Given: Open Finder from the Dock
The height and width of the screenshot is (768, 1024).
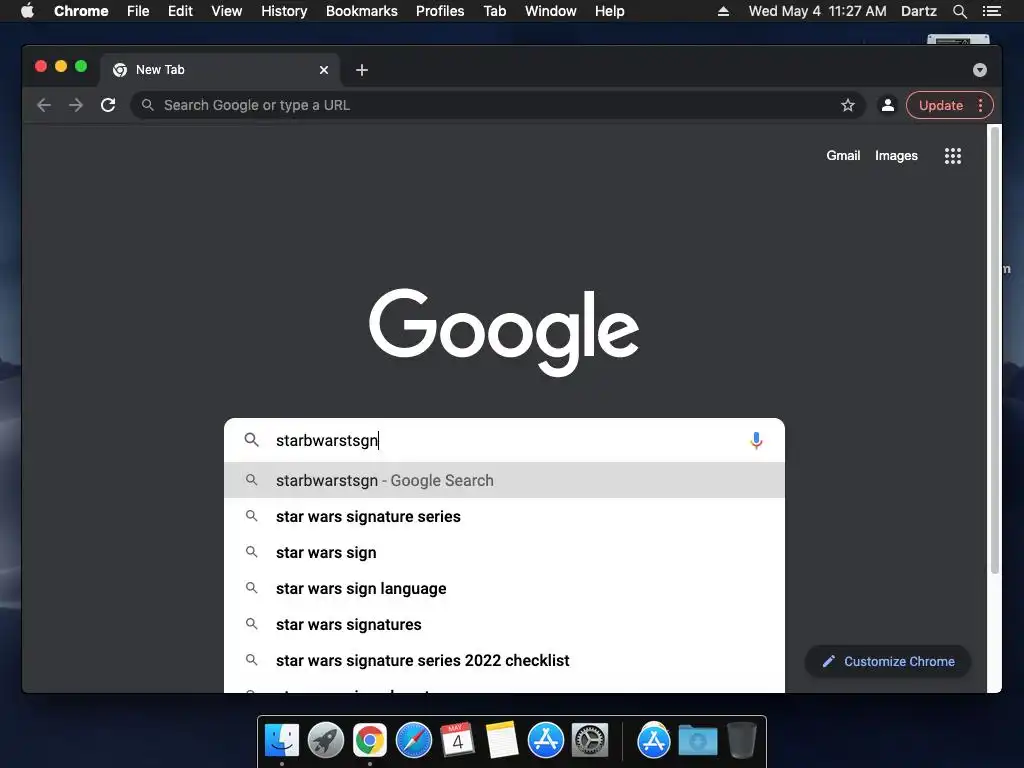Looking at the screenshot, I should pyautogui.click(x=282, y=741).
